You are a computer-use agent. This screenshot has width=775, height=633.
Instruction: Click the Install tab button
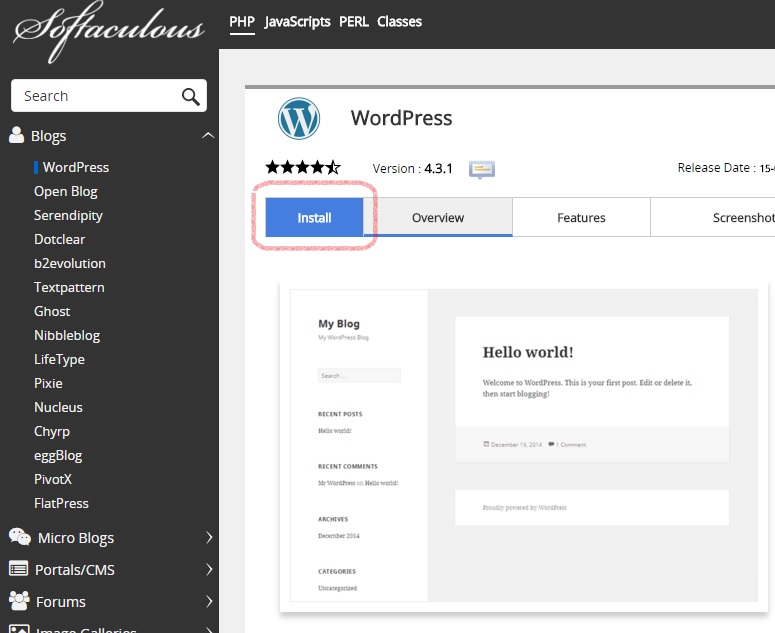coord(314,217)
